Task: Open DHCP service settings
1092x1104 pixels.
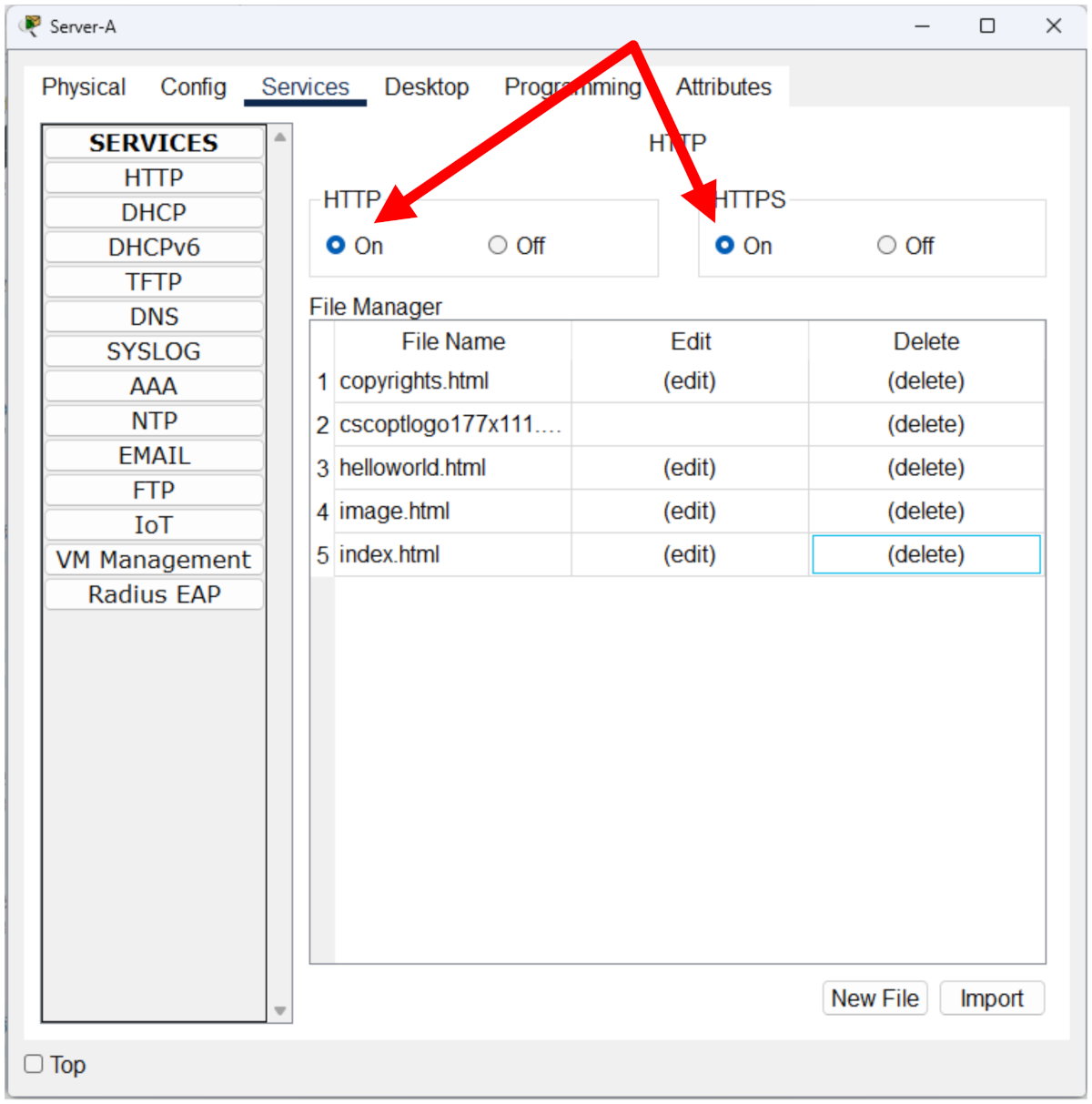Action: (x=154, y=213)
